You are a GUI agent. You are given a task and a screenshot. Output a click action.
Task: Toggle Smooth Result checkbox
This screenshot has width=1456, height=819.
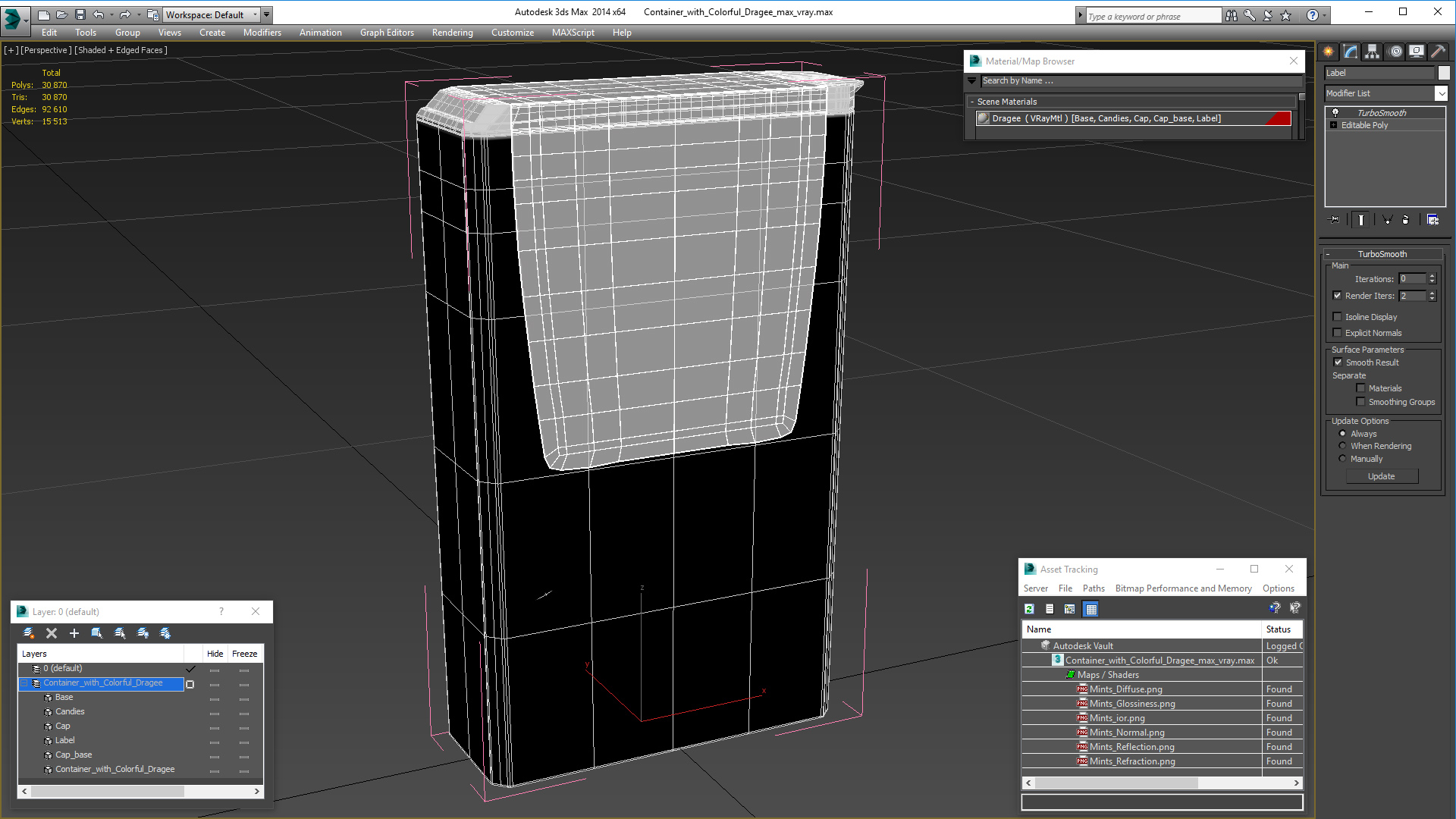1338,362
